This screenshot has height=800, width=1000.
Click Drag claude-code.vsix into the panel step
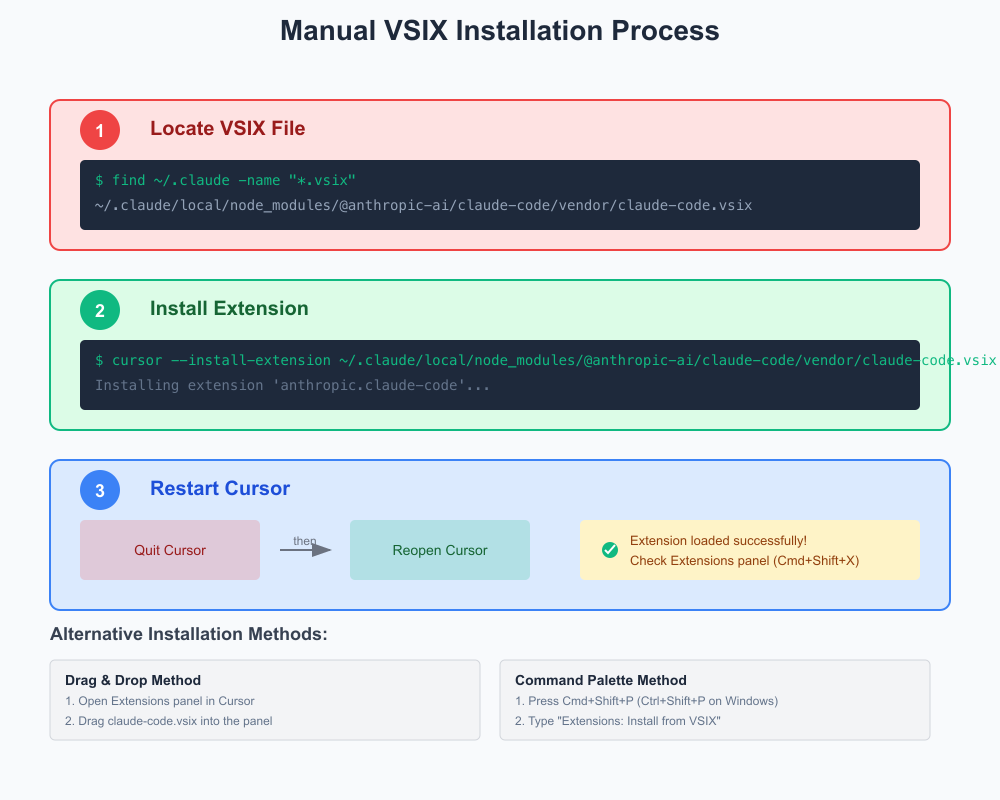point(168,721)
